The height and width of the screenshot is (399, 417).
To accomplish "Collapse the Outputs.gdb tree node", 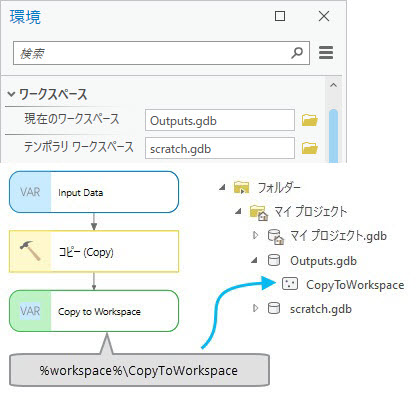I will click(254, 260).
